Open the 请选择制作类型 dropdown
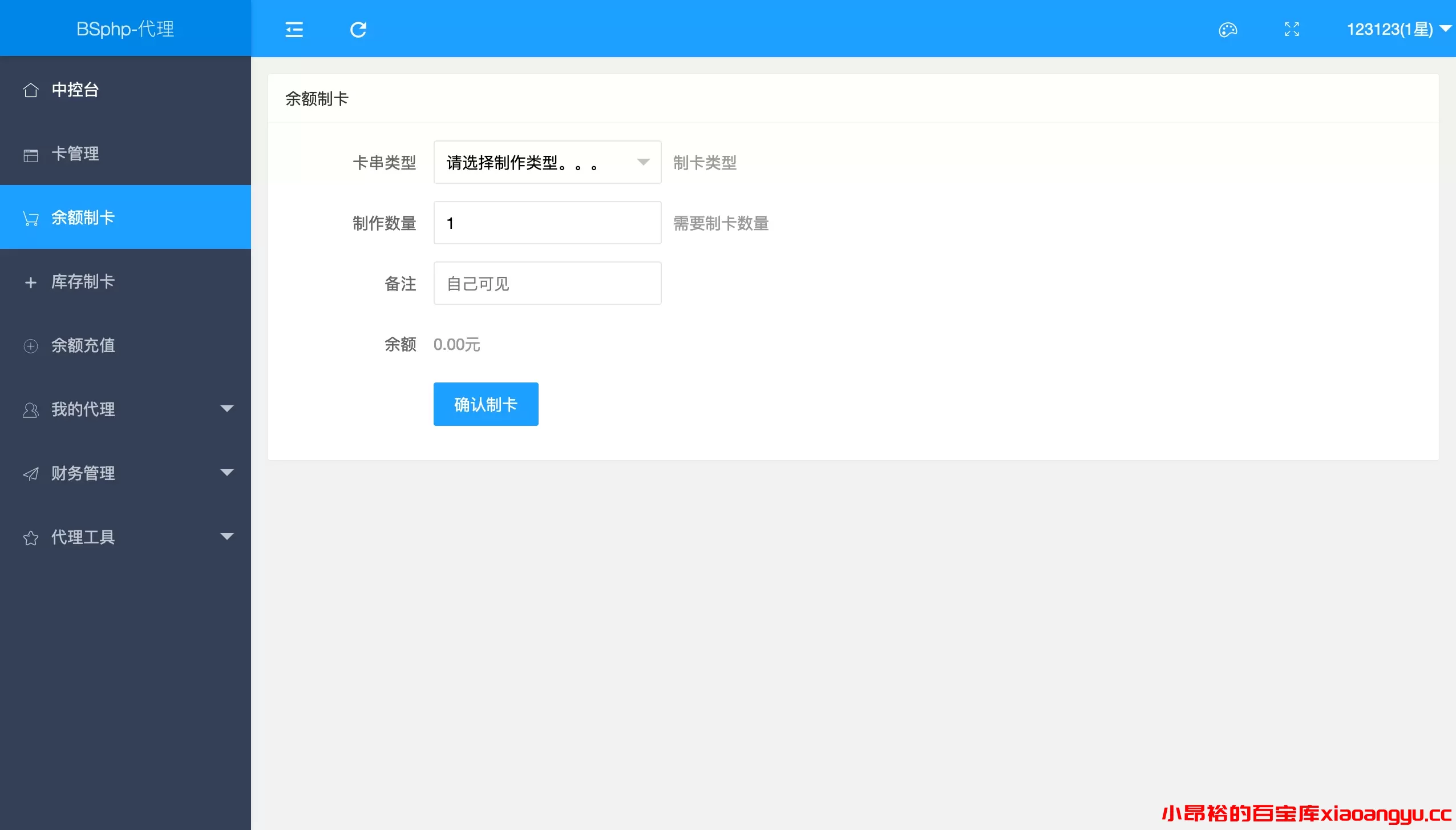The height and width of the screenshot is (830, 1456). click(546, 162)
